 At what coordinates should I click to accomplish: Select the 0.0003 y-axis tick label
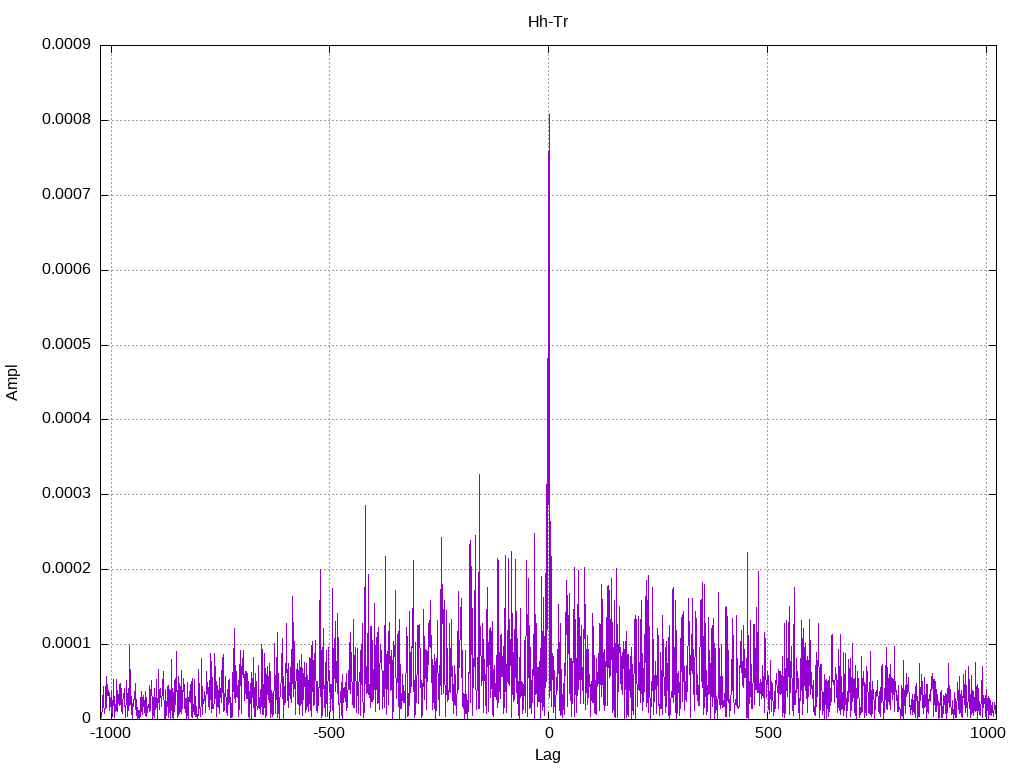click(x=67, y=493)
